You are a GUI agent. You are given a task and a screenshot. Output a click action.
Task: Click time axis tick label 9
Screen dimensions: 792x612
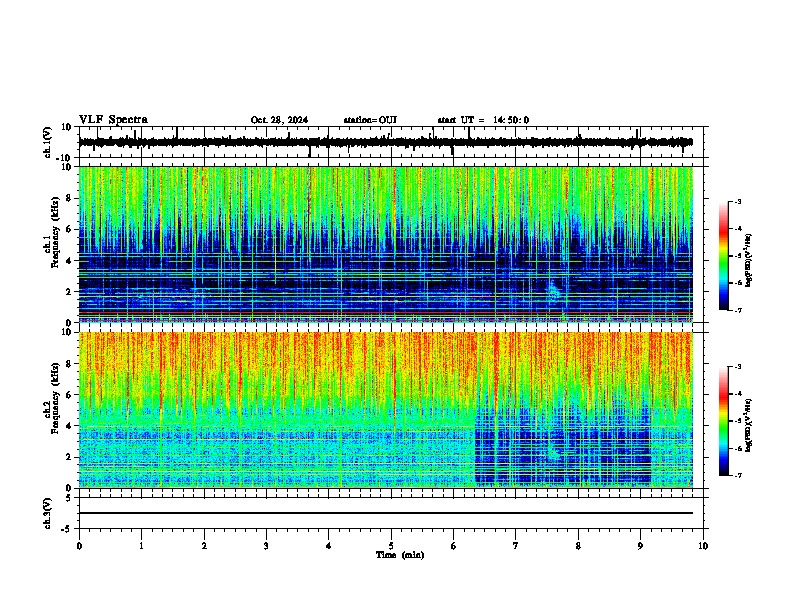click(640, 546)
